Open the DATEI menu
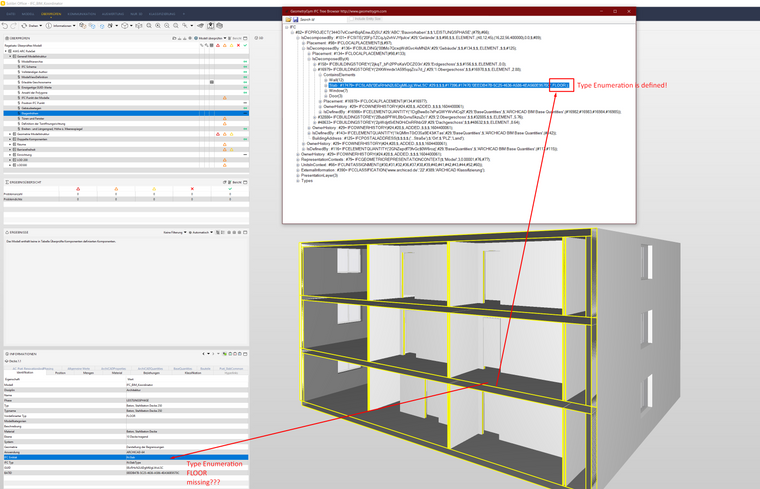 click(x=10, y=14)
